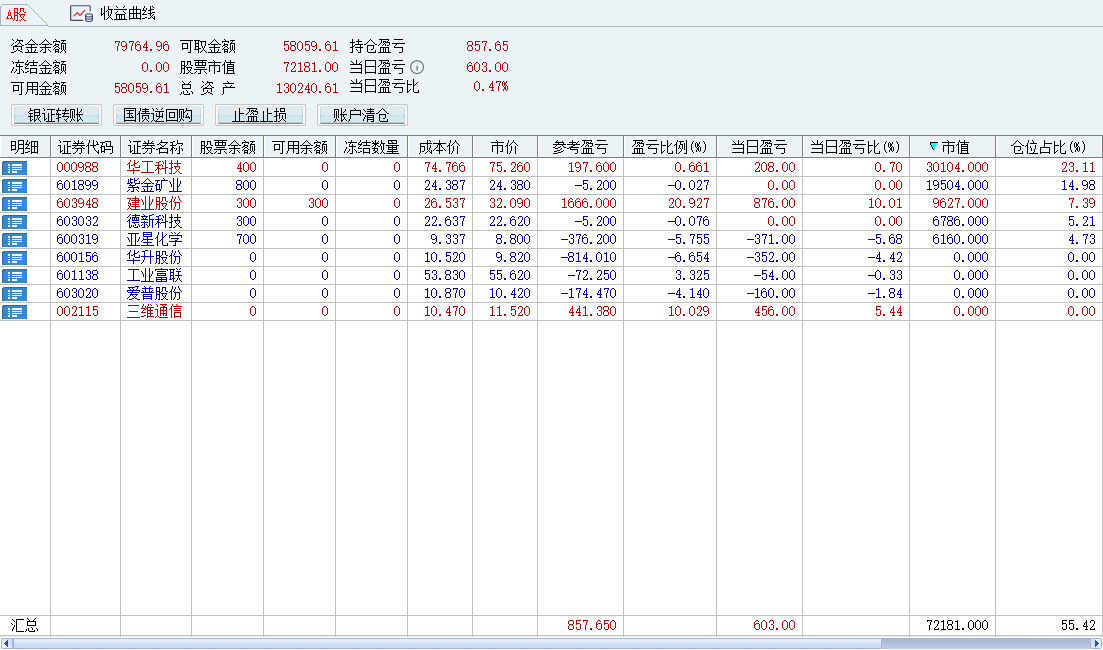Viewport: 1103px width, 650px height.
Task: Click the horizontal scrollbar thumb
Action: (x=447, y=644)
